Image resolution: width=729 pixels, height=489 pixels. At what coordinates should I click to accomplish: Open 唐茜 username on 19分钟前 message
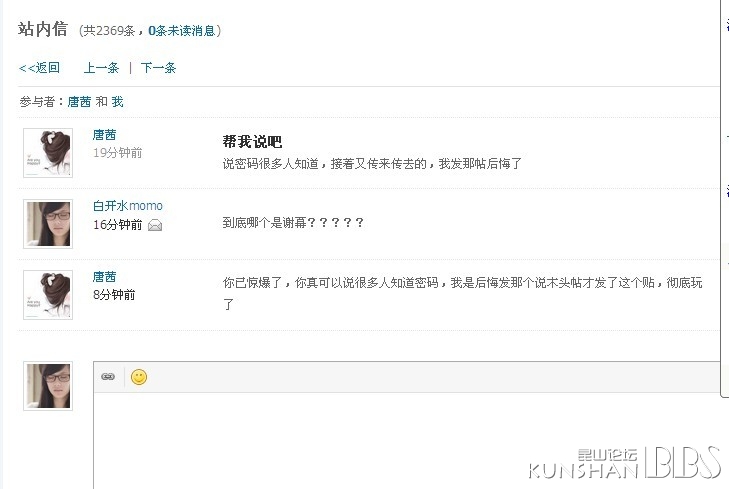[105, 135]
